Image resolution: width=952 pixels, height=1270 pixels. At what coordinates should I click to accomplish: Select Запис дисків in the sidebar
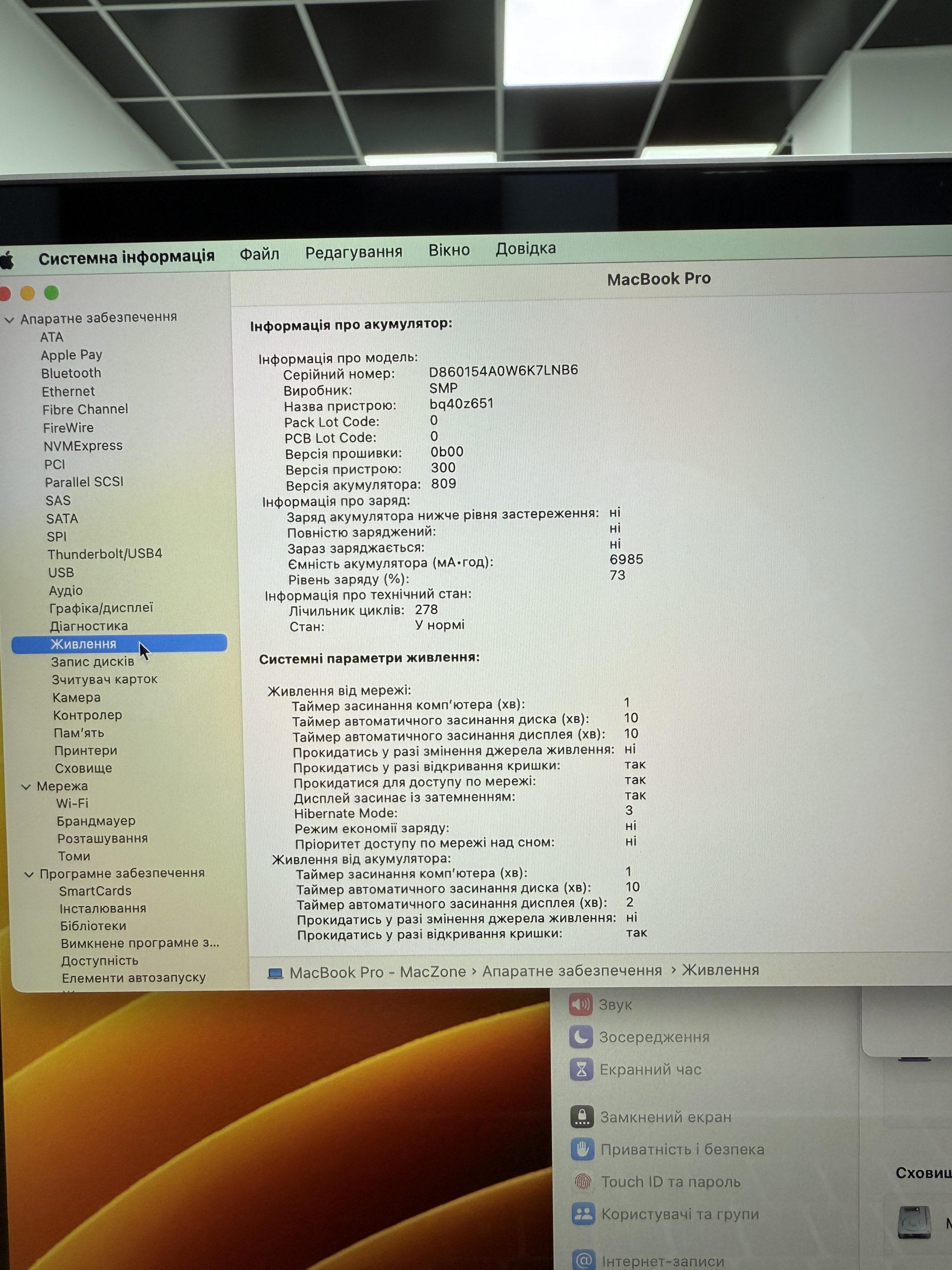92,661
